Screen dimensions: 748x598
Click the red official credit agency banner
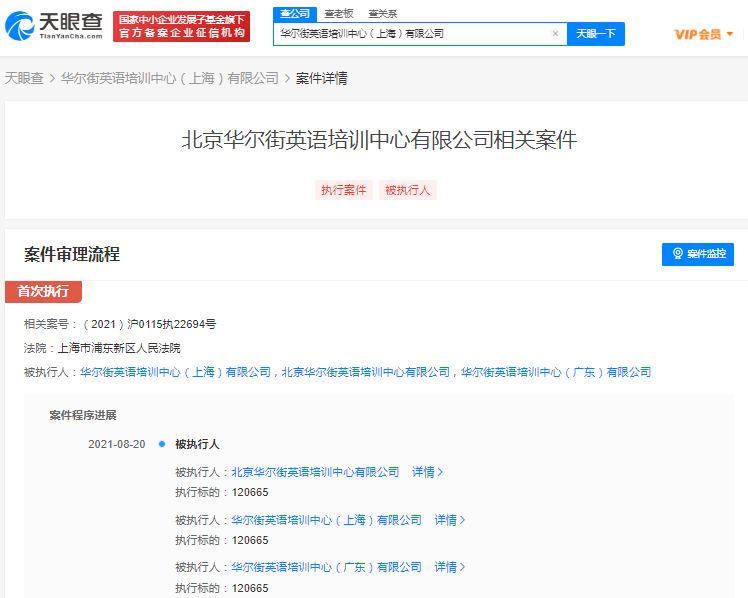coord(181,26)
